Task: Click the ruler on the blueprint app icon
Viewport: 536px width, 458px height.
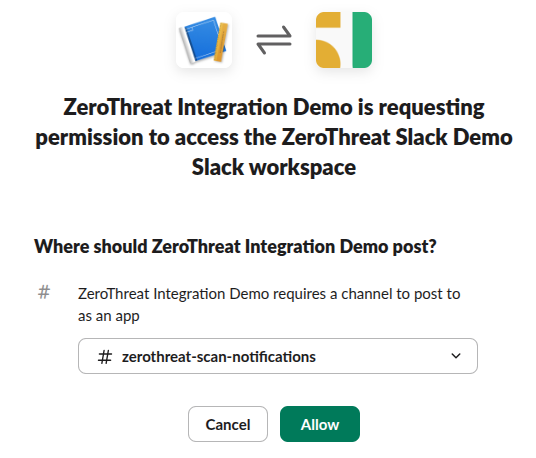Action: [222, 42]
